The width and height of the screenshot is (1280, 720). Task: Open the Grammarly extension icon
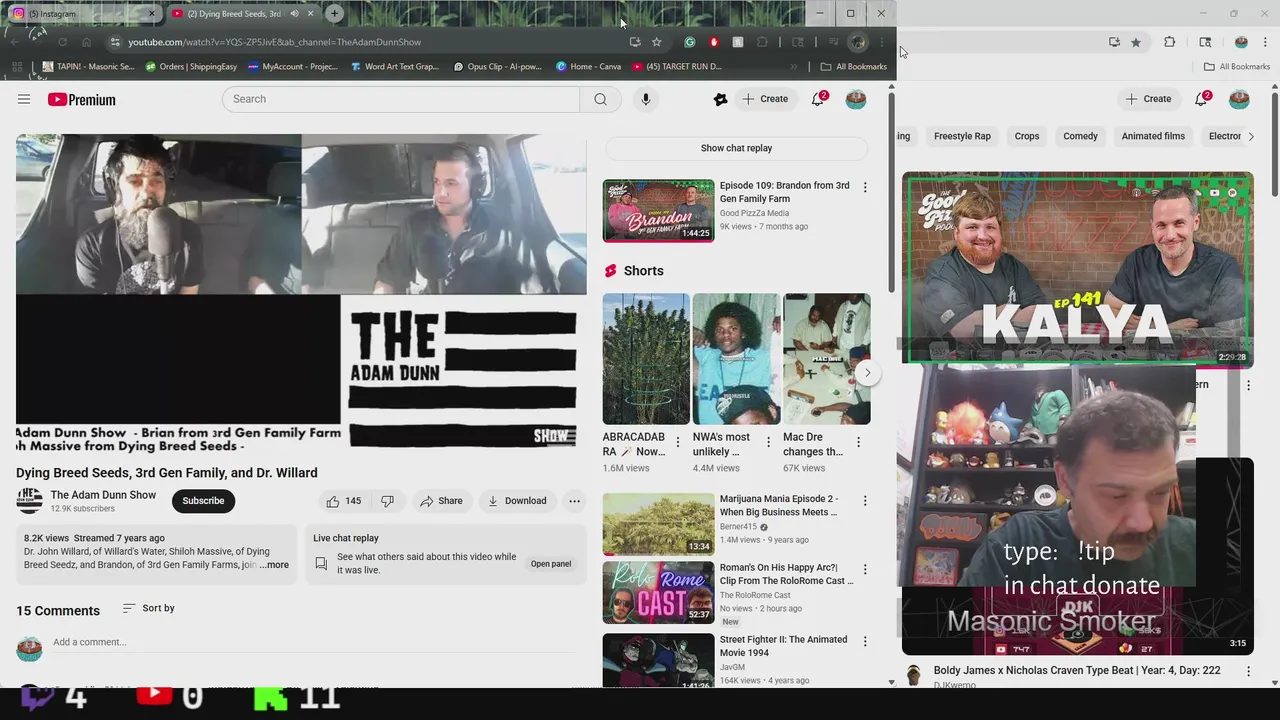pyautogui.click(x=689, y=42)
